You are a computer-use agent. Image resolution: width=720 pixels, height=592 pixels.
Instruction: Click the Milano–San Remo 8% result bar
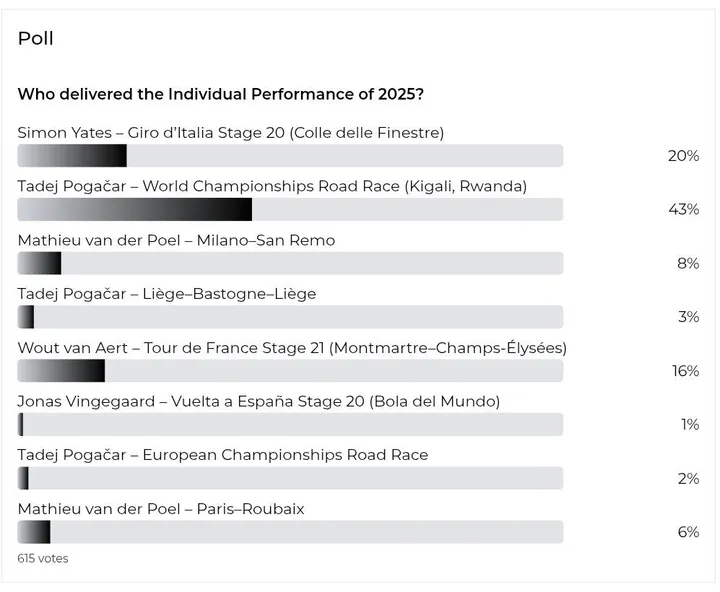[x=290, y=263]
